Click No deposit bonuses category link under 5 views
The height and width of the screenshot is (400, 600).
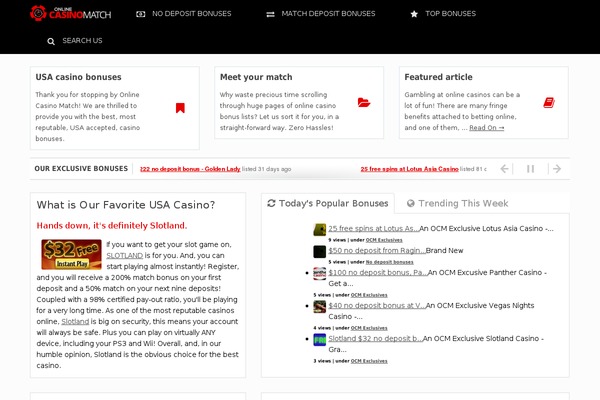390,262
